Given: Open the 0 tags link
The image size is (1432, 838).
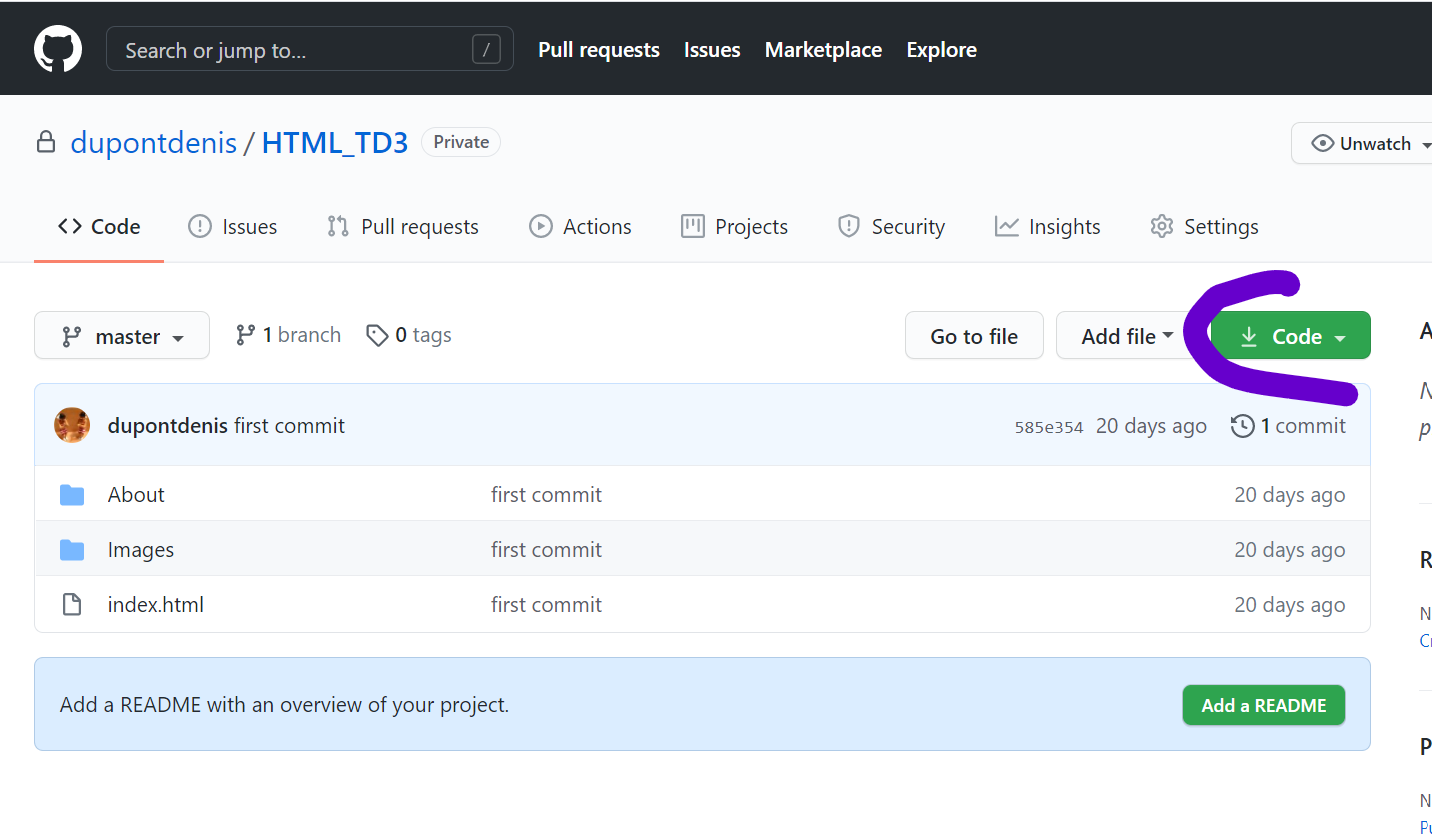Looking at the screenshot, I should pyautogui.click(x=409, y=335).
